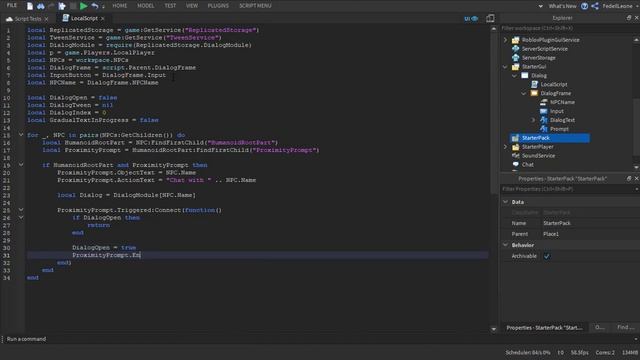The image size is (640, 360).
Task: Collapse the Dialog ScreenGui node
Action: (x=515, y=76)
